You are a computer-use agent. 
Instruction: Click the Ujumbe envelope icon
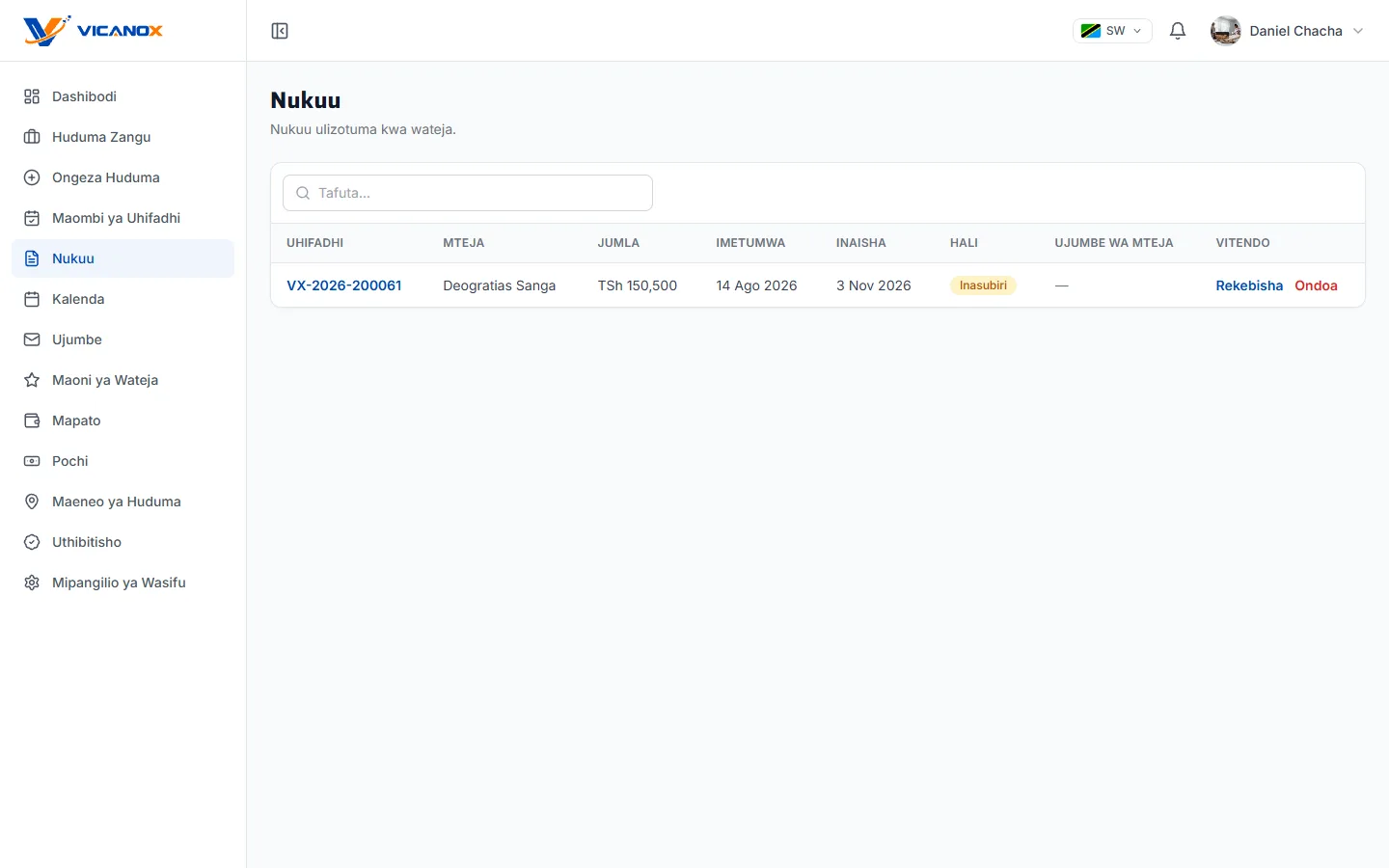click(x=32, y=339)
